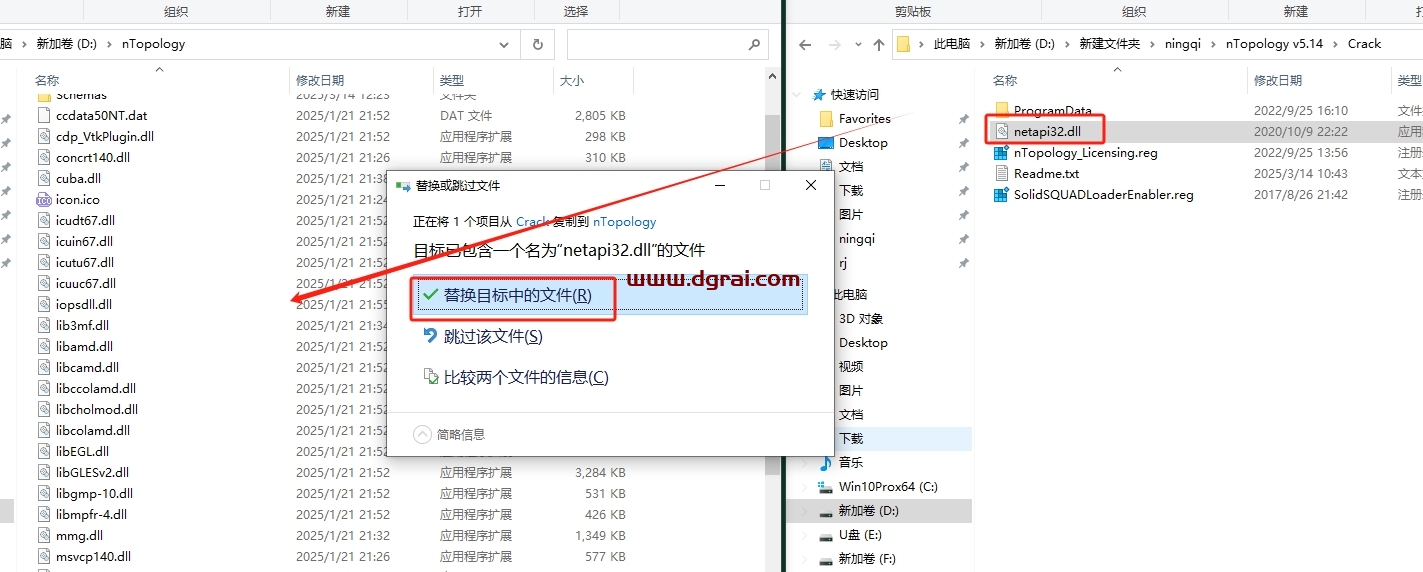Open the Crack source link in dialog

pyautogui.click(x=533, y=222)
